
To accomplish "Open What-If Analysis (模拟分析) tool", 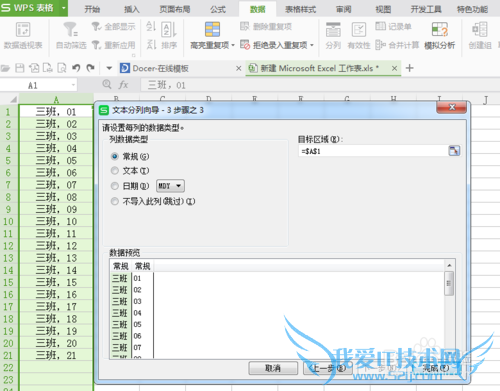I will [440, 35].
